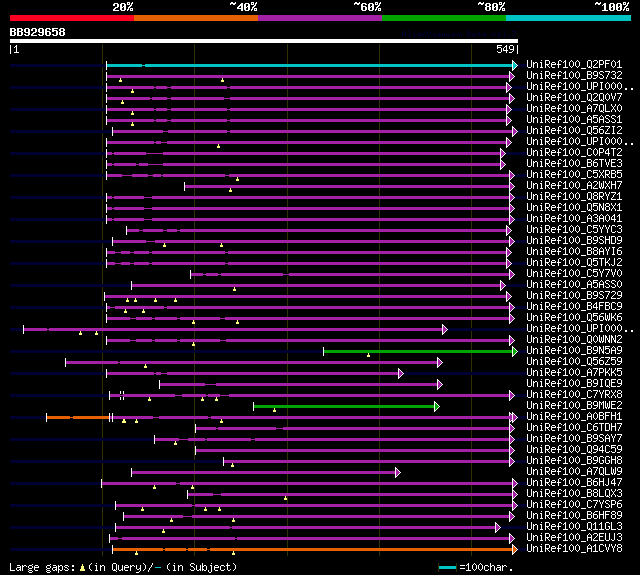Click the purple arrowhead ending the A7QLW9 alignment
Viewport: 640px width, 575px height.
tap(398, 473)
